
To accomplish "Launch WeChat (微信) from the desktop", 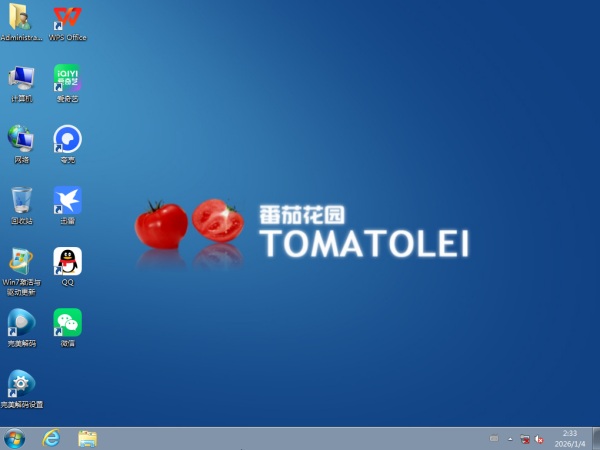I will [x=67, y=323].
